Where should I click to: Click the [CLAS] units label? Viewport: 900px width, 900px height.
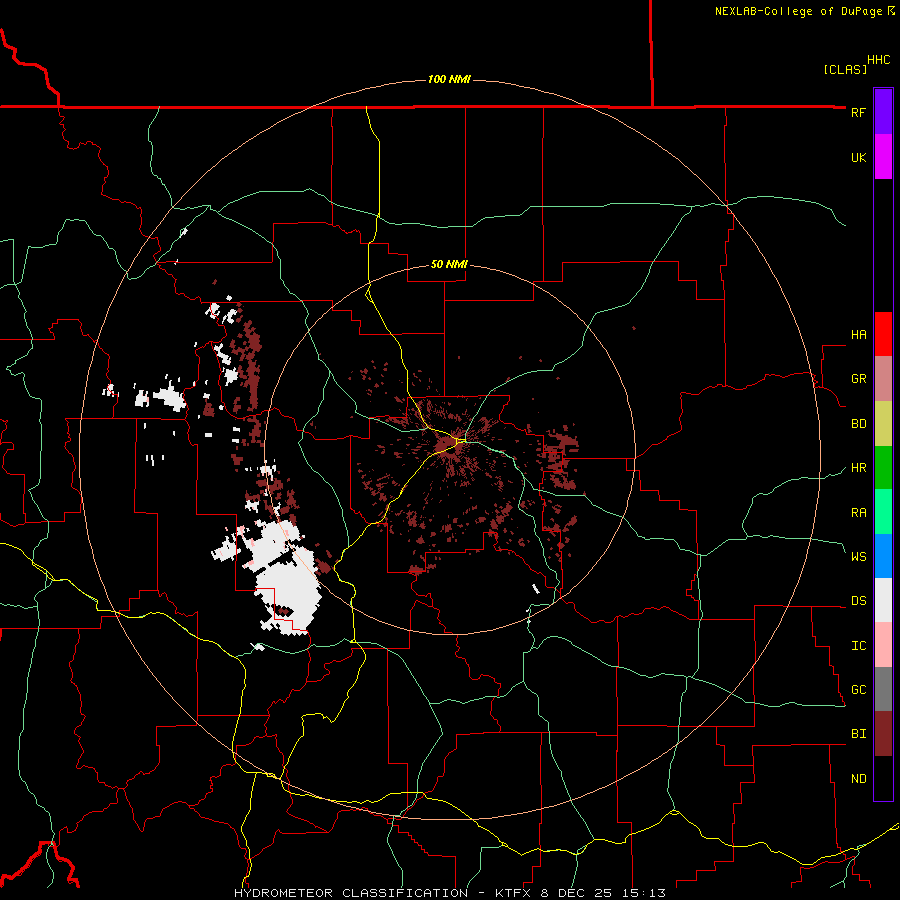click(845, 69)
